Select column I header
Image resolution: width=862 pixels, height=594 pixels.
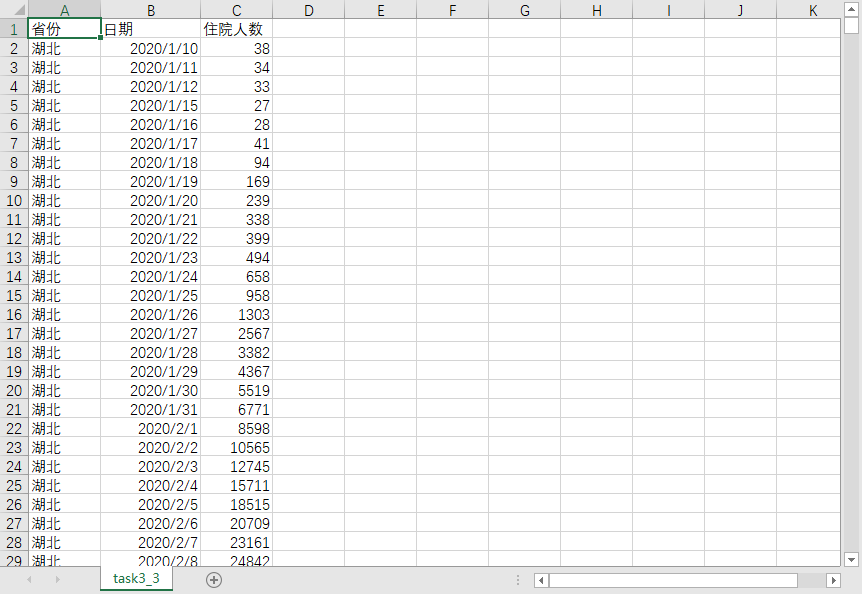[668, 10]
